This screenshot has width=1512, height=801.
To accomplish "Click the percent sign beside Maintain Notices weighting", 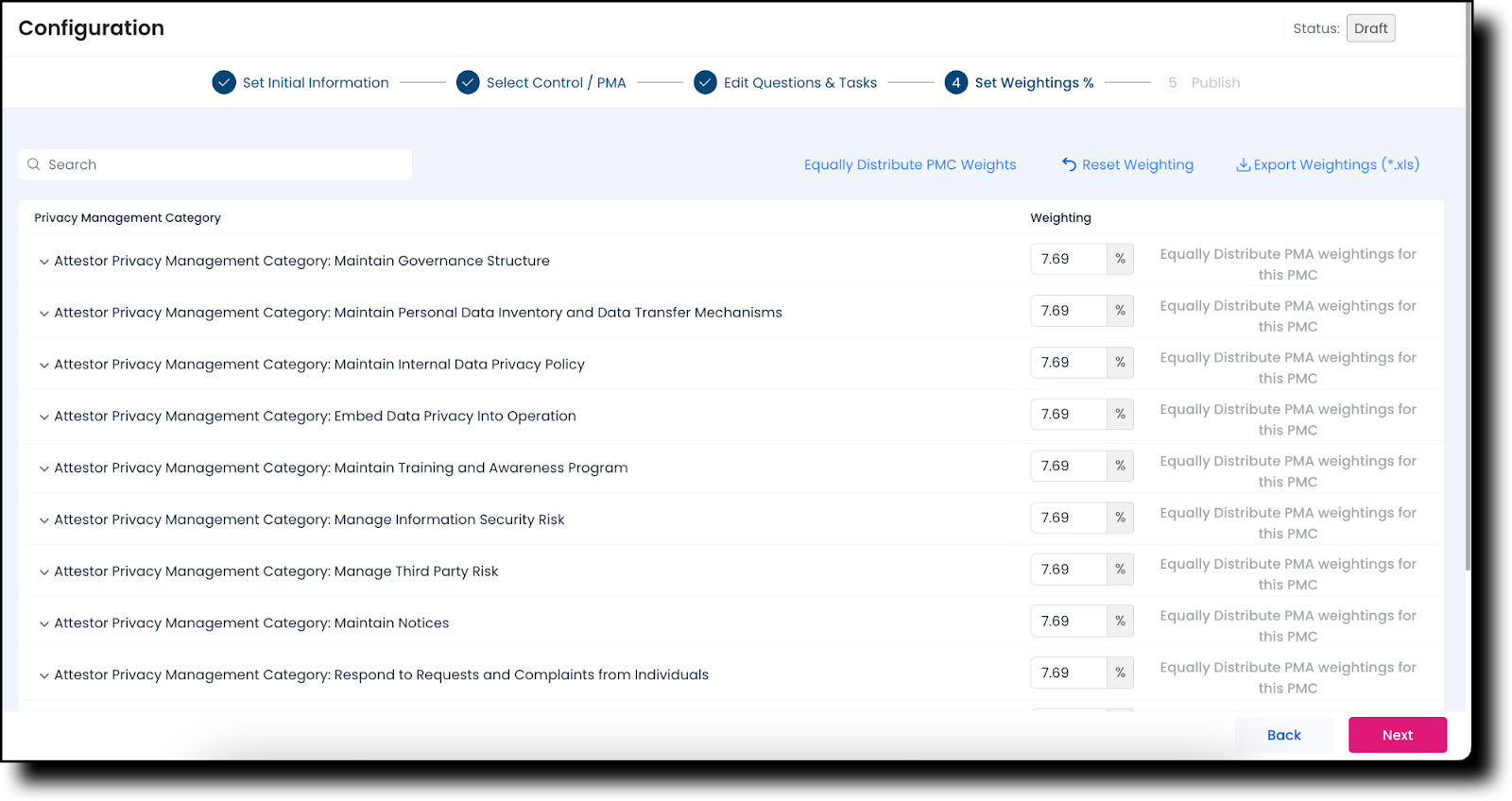I will pyautogui.click(x=1120, y=621).
